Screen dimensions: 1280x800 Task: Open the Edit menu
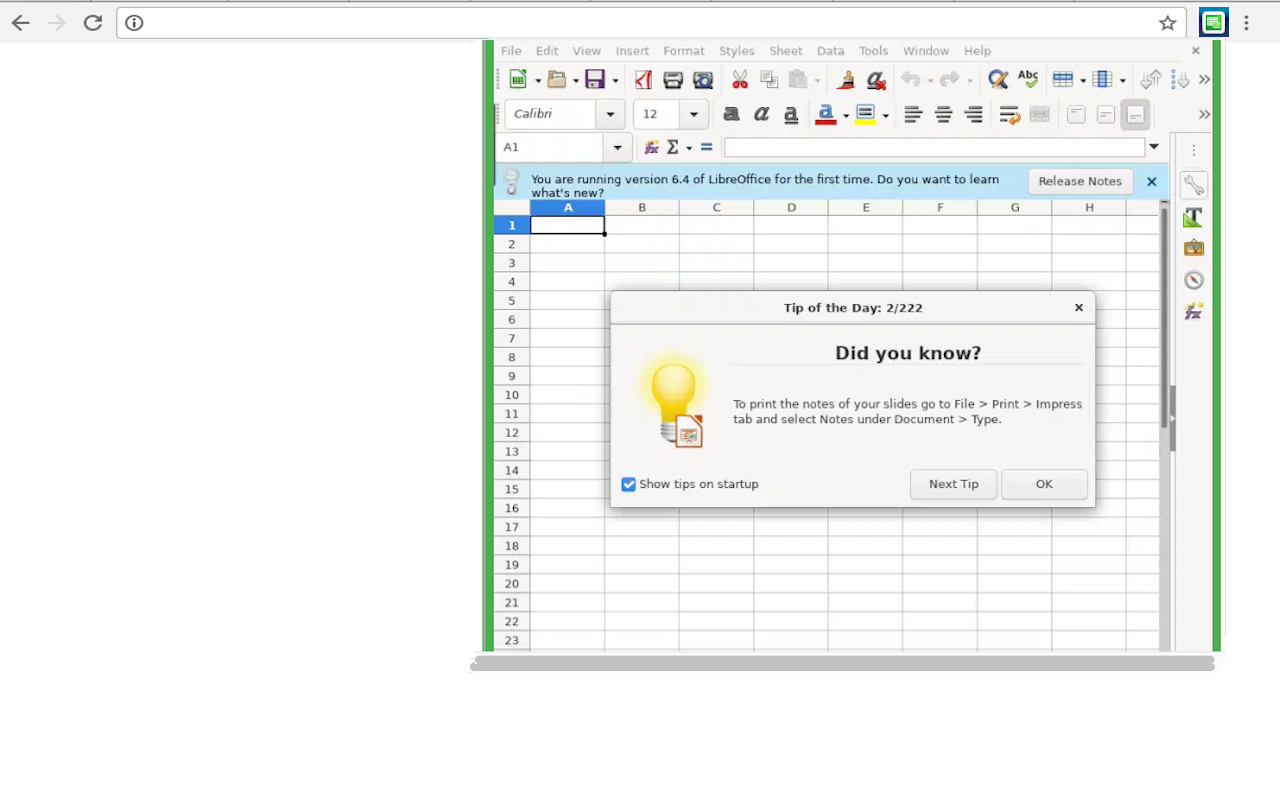point(547,51)
